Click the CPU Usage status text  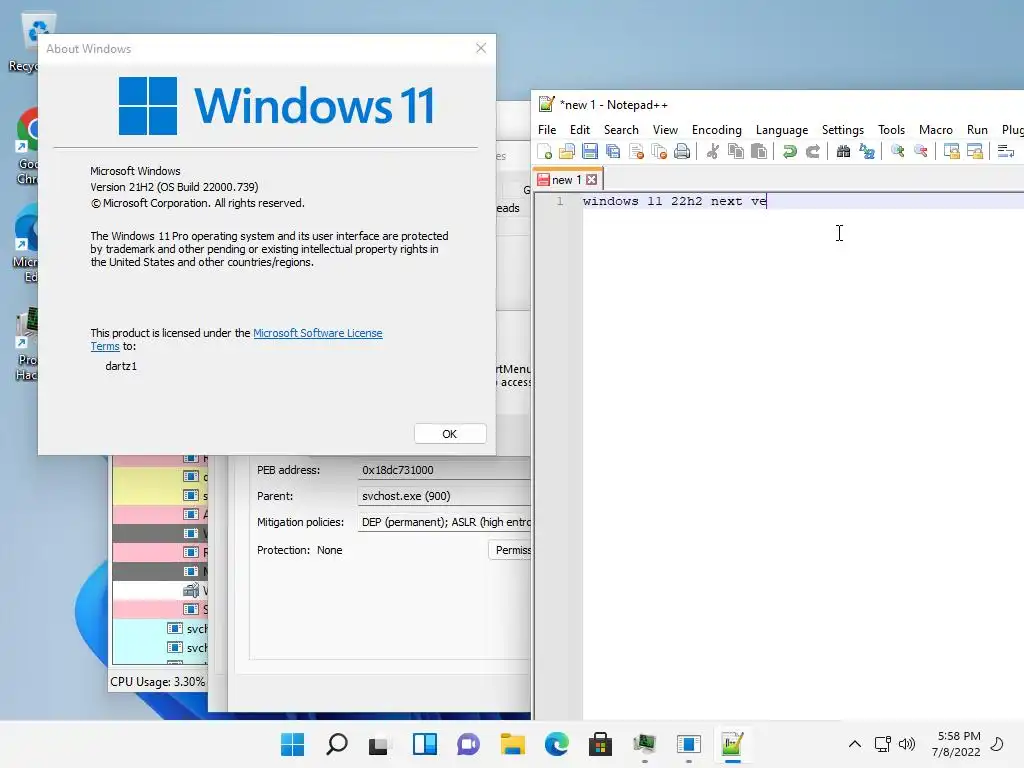pyautogui.click(x=157, y=682)
